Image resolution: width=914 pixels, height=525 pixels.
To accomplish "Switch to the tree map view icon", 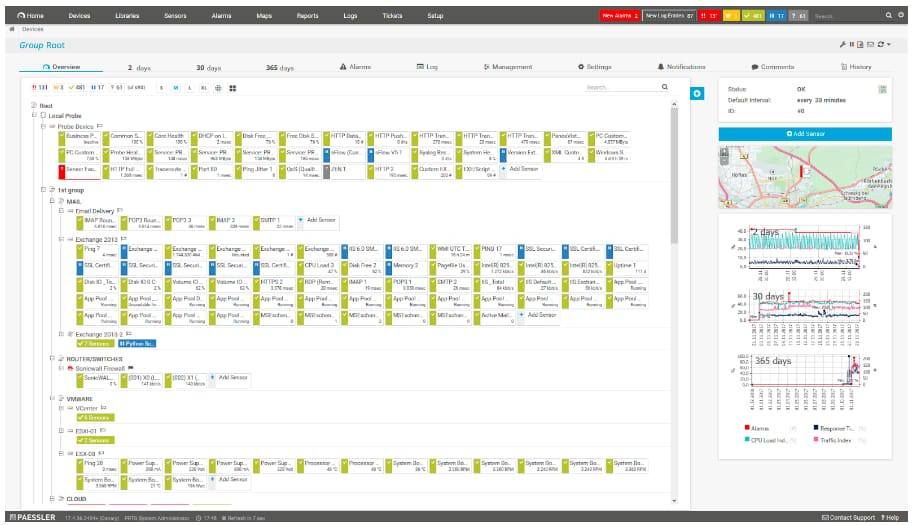I will [x=233, y=88].
